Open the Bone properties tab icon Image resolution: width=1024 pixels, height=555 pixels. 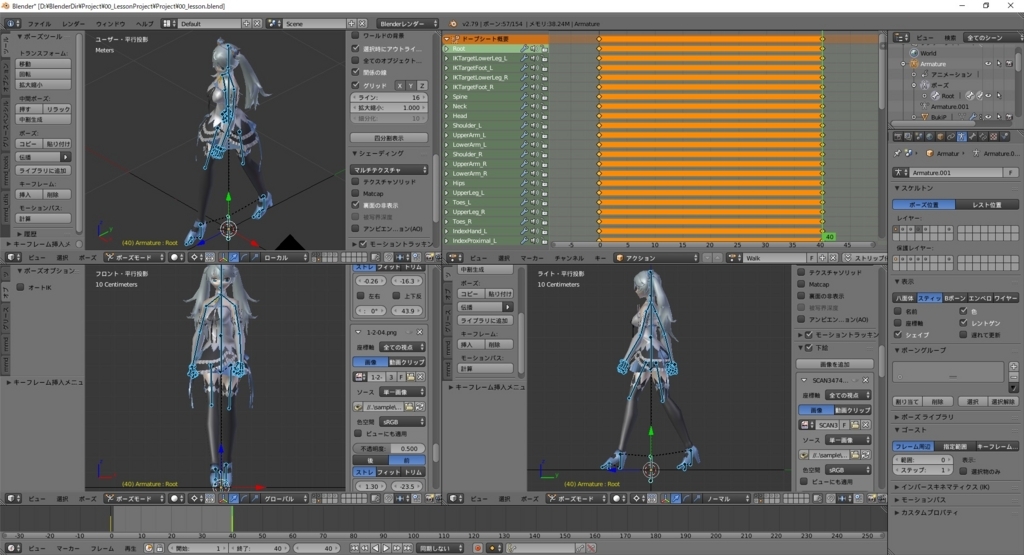973,136
